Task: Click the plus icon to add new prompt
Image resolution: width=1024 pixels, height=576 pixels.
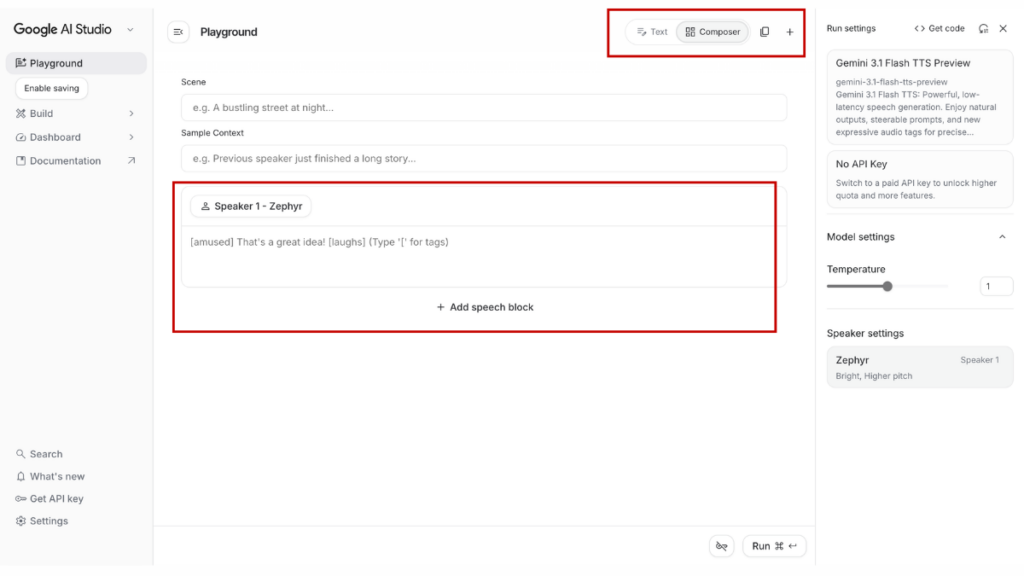Action: 789,31
